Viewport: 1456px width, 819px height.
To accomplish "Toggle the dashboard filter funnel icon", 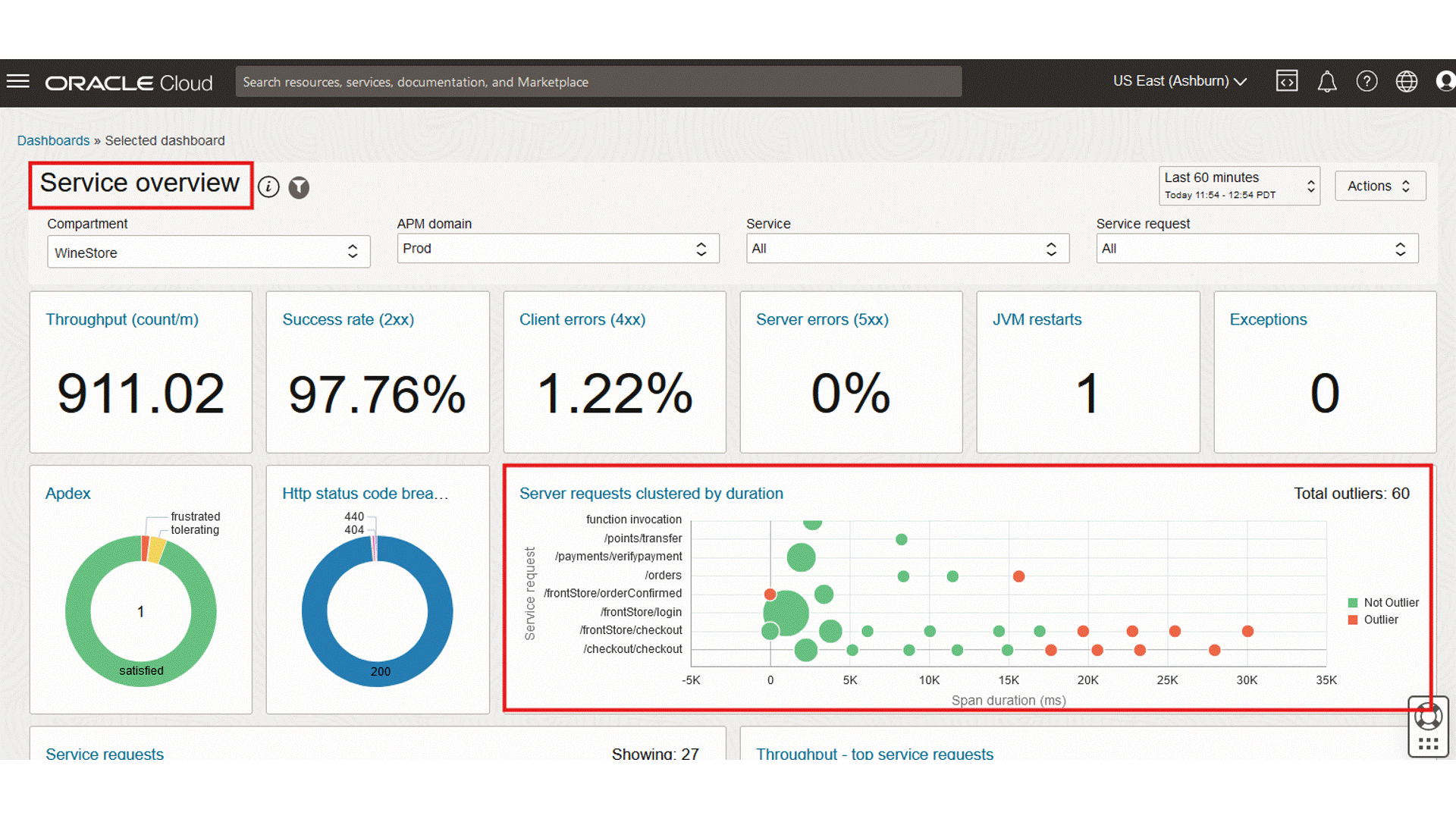I will pos(299,187).
